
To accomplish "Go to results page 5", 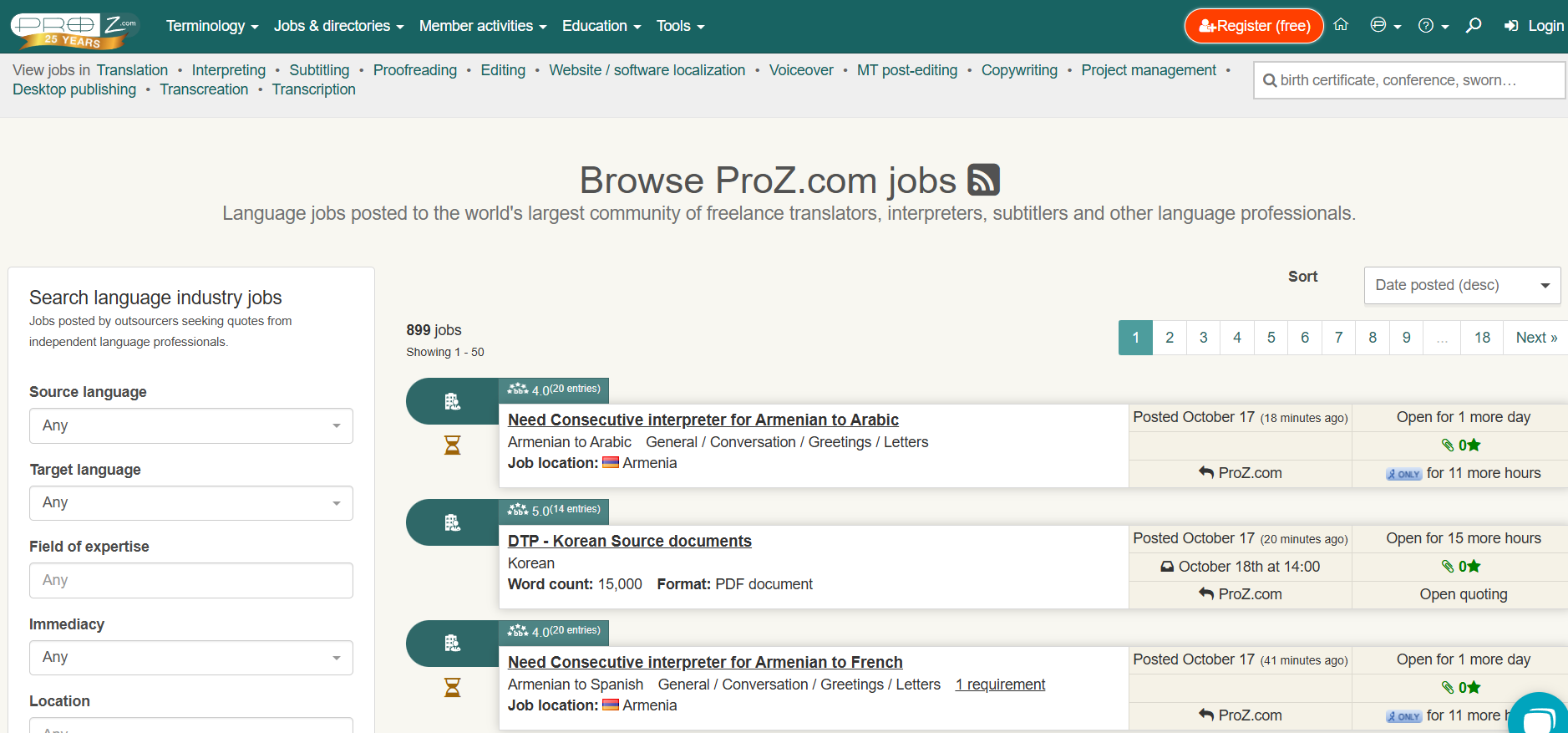I will pos(1271,338).
